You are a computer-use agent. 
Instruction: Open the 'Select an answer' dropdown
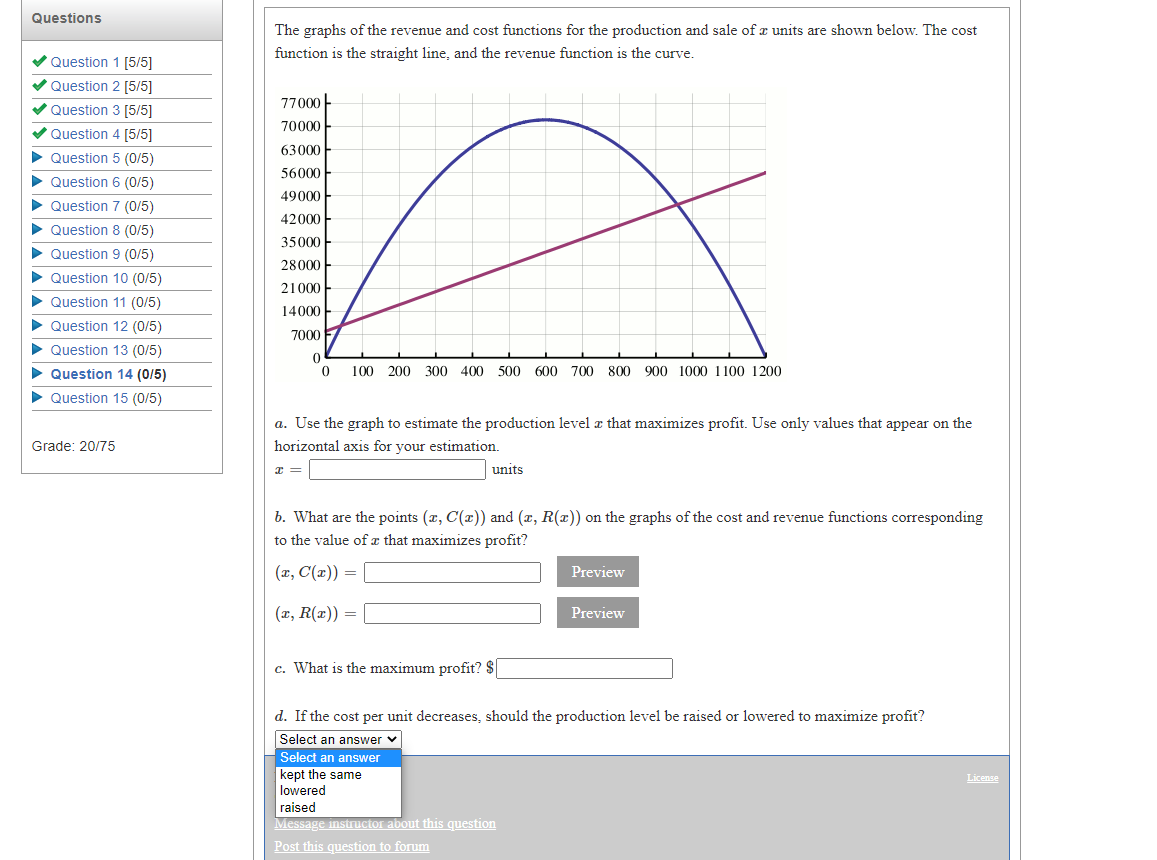coord(337,739)
